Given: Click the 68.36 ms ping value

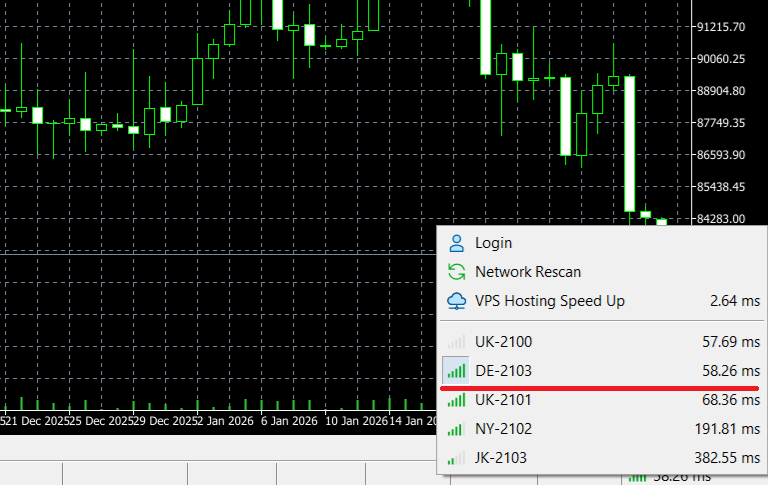Looking at the screenshot, I should (x=731, y=400).
